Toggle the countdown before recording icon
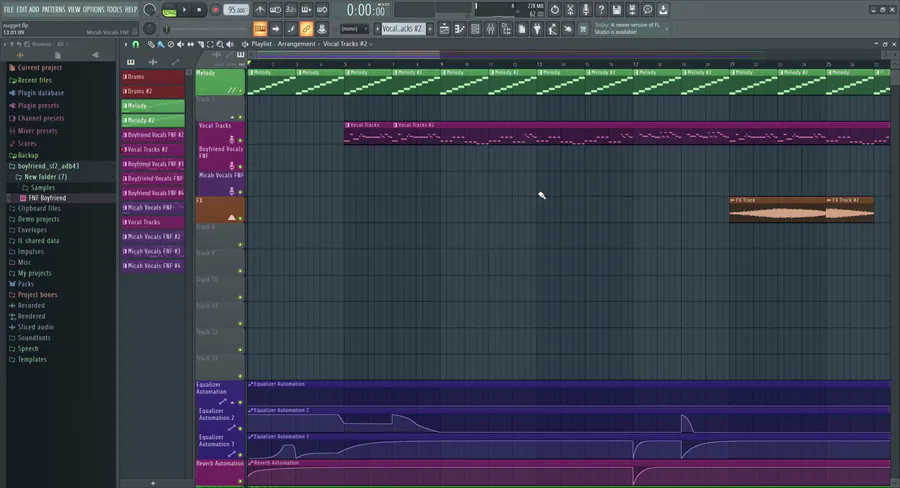 point(291,10)
